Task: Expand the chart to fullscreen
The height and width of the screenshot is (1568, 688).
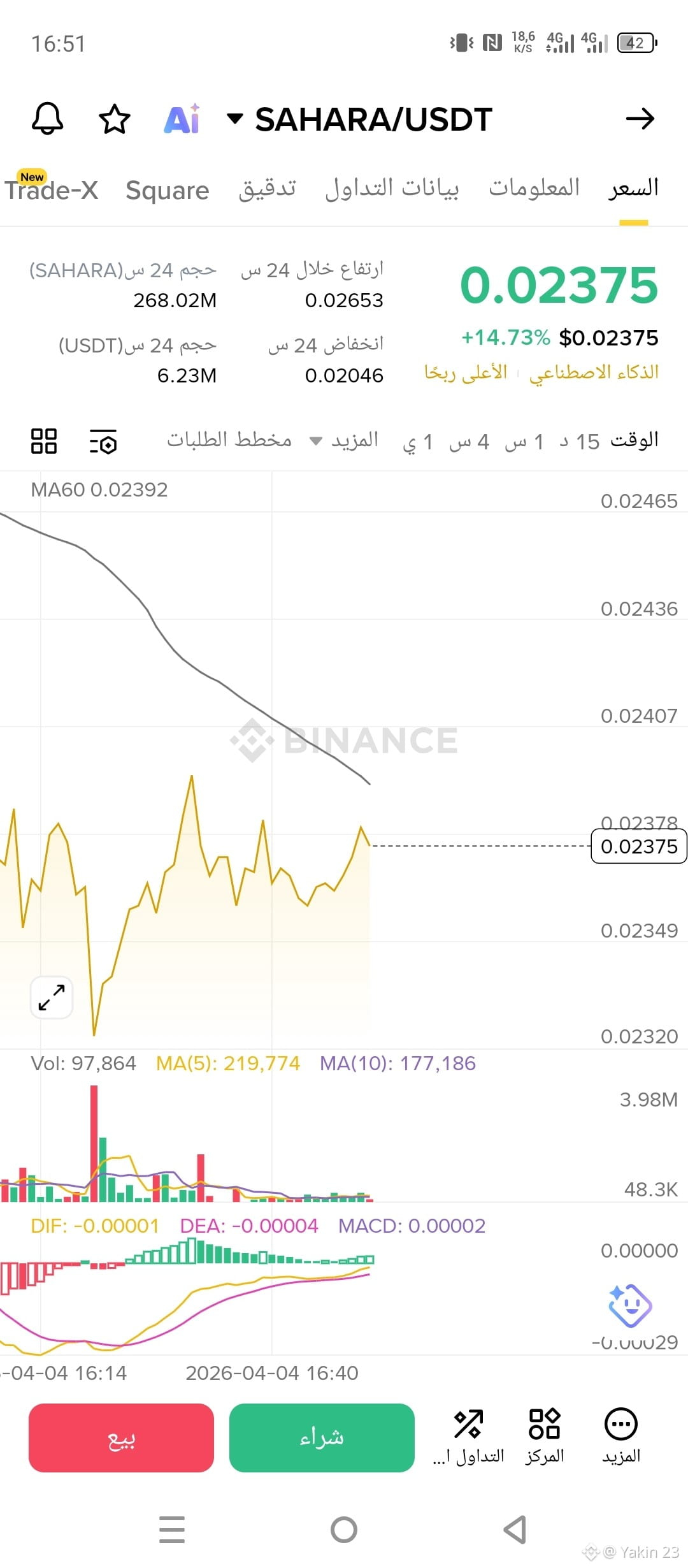Action: (52, 998)
